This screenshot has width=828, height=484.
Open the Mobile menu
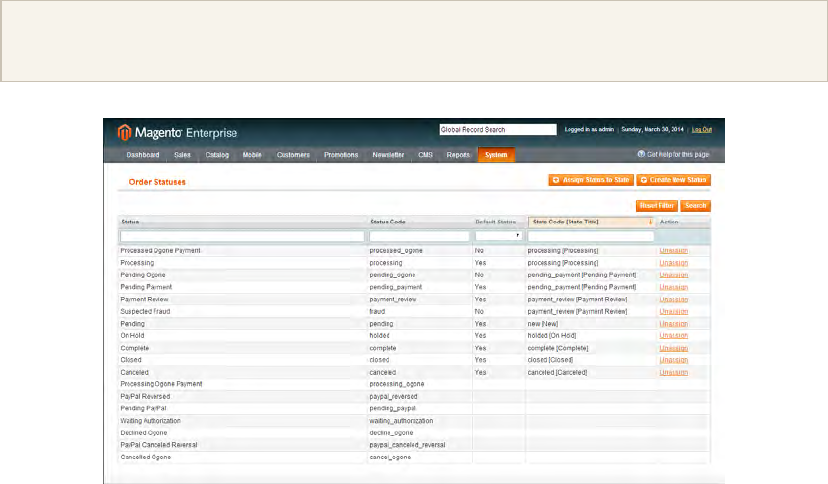point(252,155)
